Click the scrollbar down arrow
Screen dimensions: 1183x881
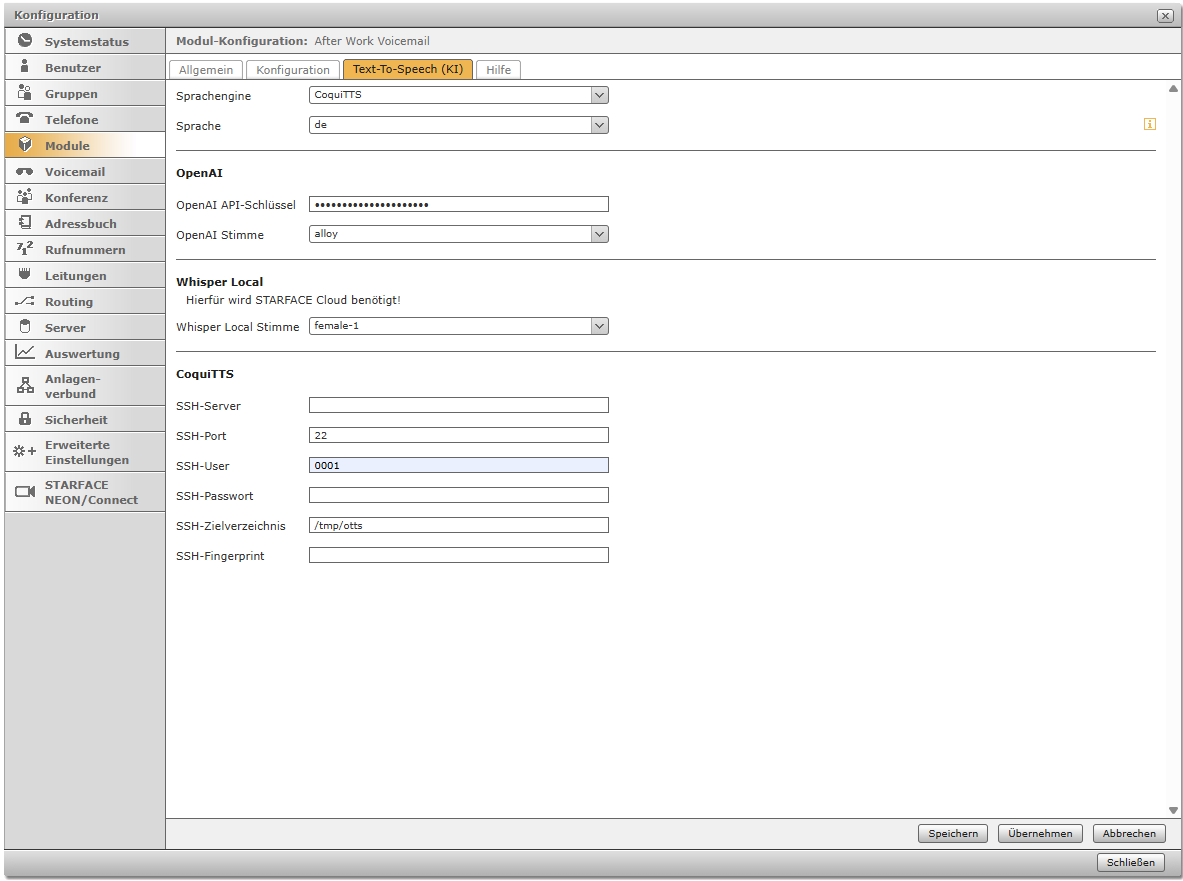[x=1174, y=810]
